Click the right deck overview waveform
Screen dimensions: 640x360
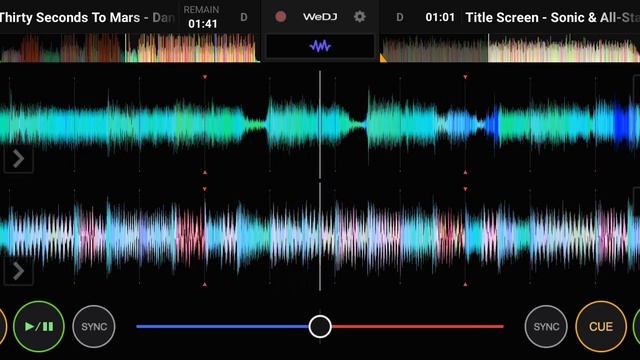(510, 48)
